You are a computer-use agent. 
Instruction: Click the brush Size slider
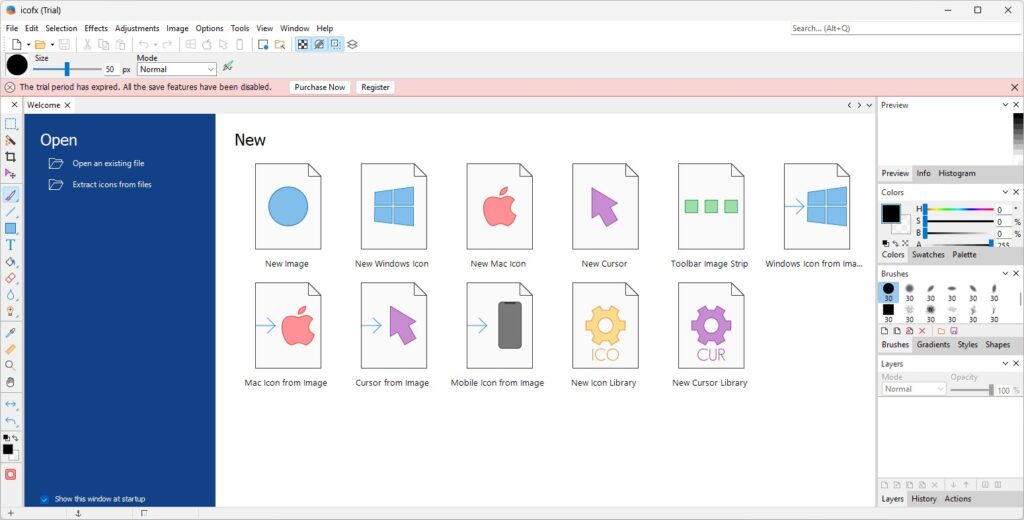tap(68, 69)
